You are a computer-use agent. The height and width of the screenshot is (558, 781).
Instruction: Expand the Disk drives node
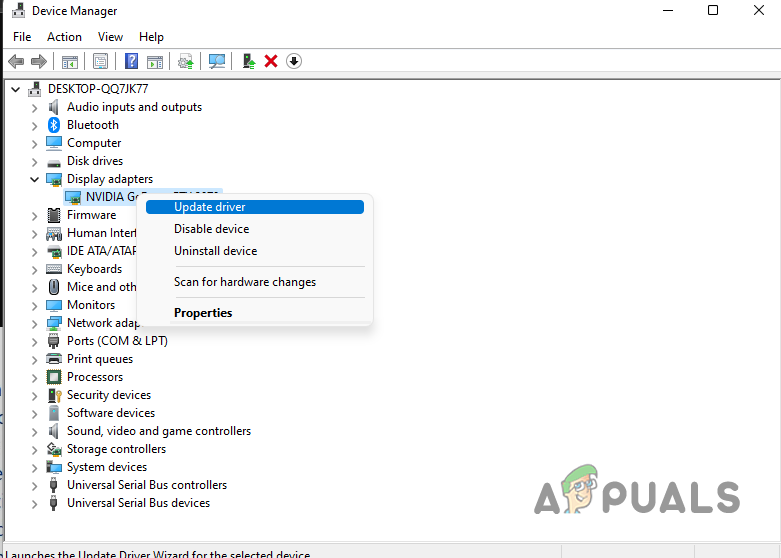[34, 162]
